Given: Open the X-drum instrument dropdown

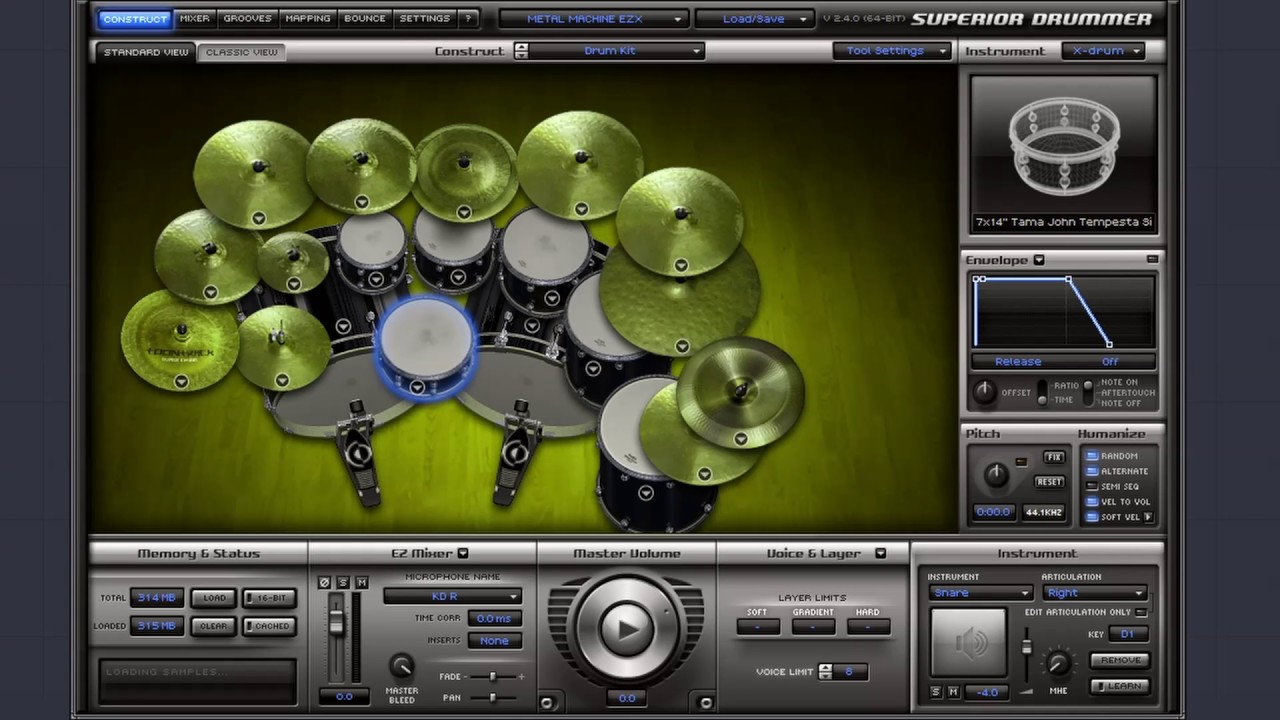Looking at the screenshot, I should point(1105,51).
